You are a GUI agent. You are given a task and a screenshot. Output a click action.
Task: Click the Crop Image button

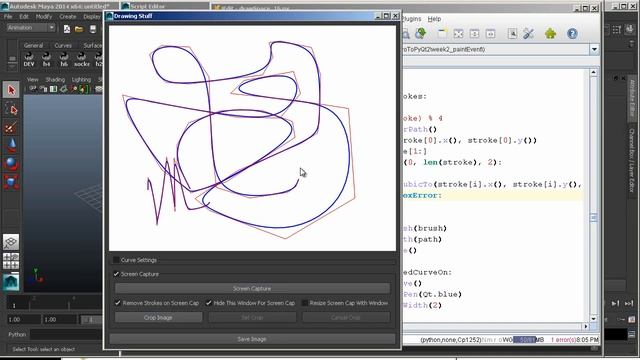coord(158,318)
